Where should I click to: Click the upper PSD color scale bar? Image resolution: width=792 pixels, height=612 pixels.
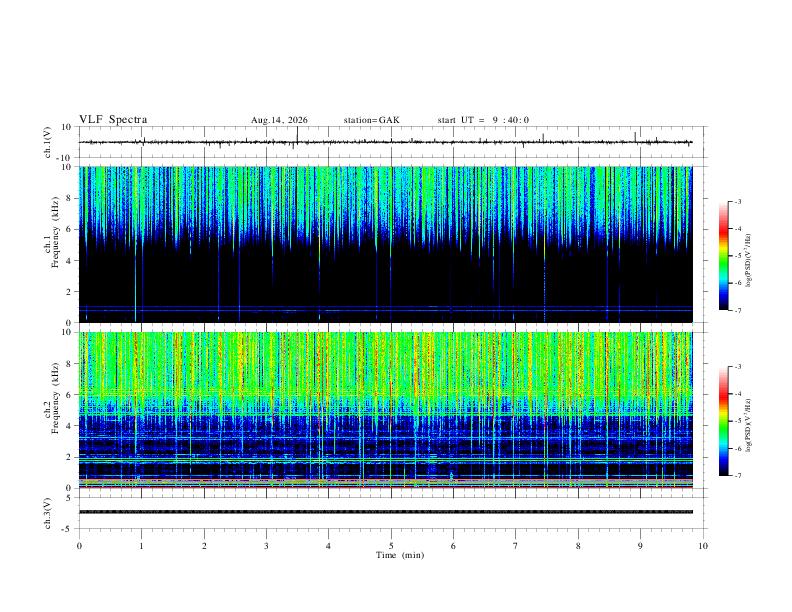(723, 256)
